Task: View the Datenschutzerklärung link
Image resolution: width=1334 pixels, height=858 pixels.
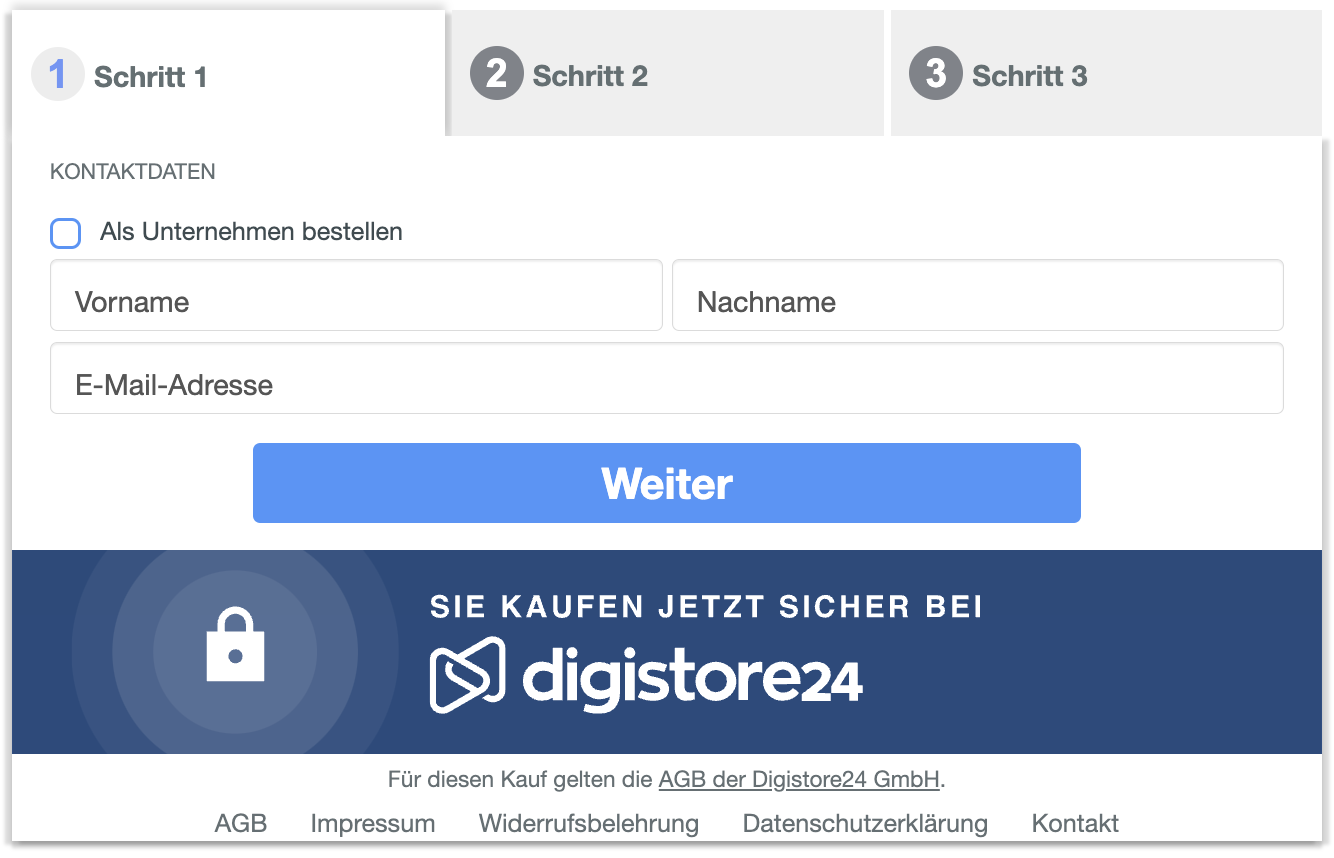Action: coord(865,824)
